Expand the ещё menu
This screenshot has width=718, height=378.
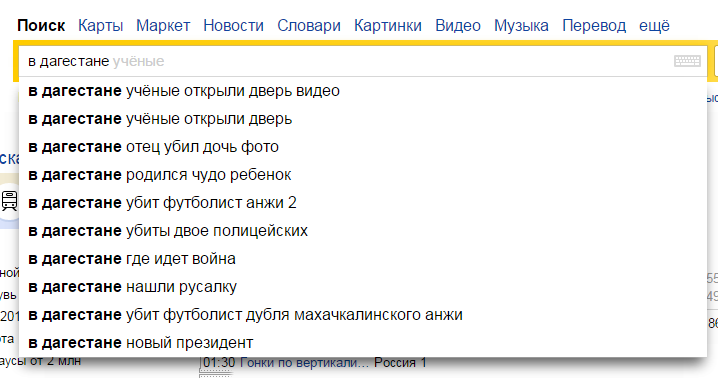click(654, 26)
